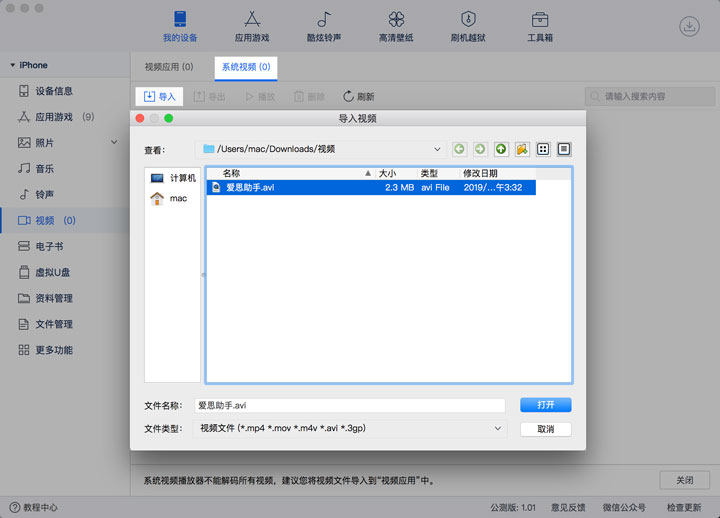Zoom the Import Video dialog window

point(169,118)
